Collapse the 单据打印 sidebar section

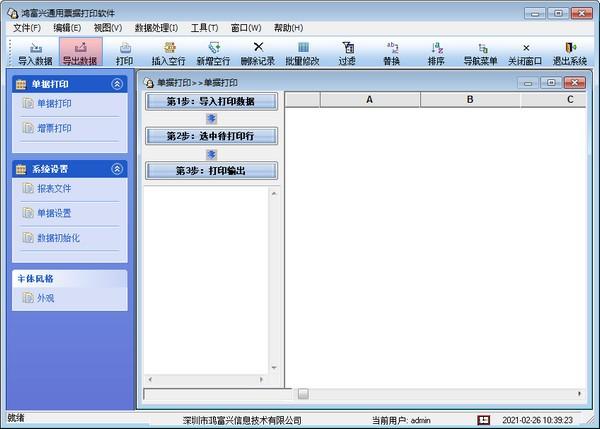(x=117, y=85)
